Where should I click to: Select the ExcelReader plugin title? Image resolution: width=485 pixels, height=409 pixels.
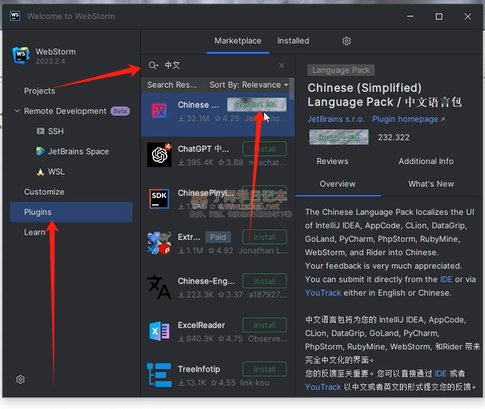pos(201,325)
